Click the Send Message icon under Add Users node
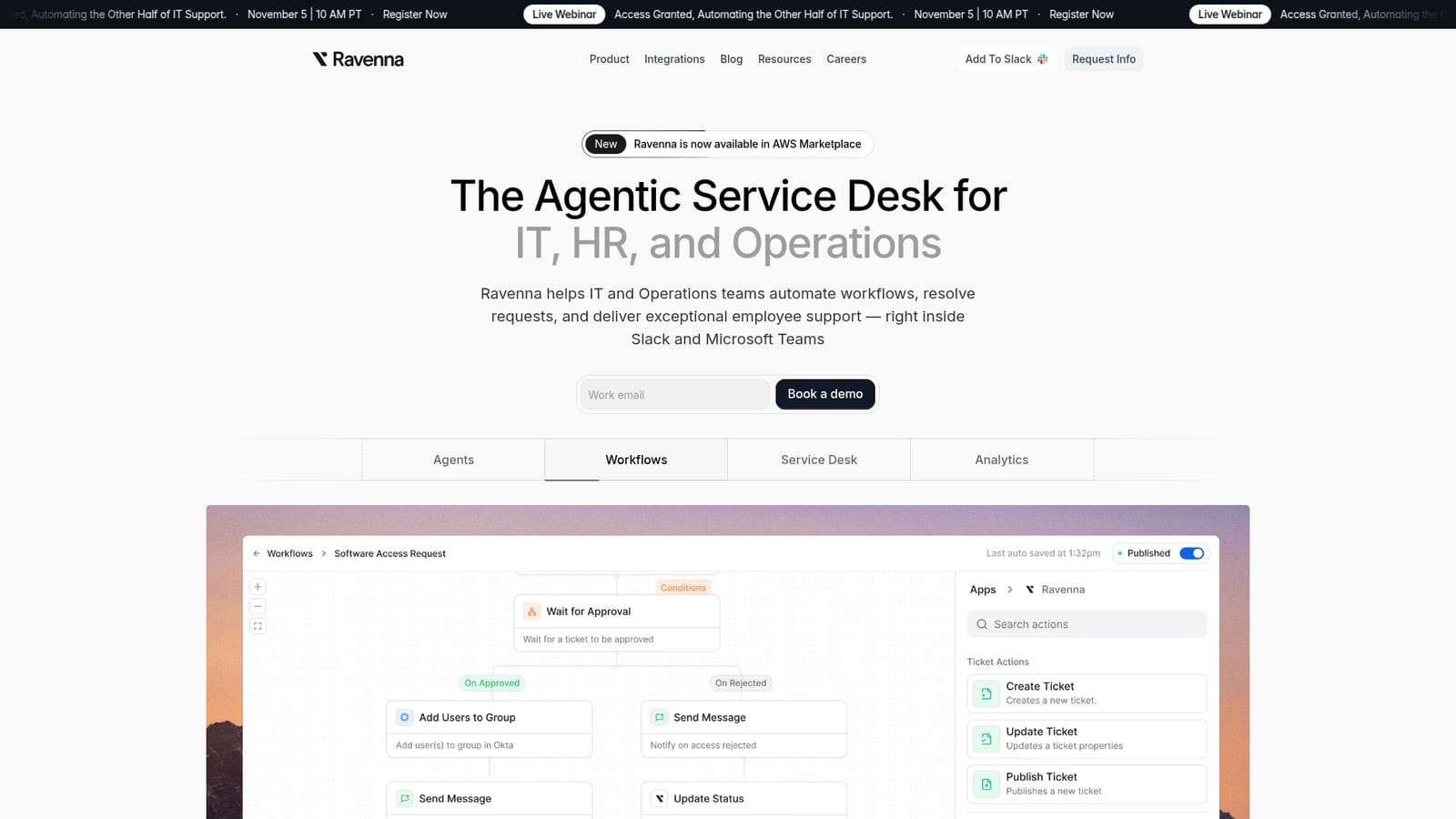 (x=405, y=798)
